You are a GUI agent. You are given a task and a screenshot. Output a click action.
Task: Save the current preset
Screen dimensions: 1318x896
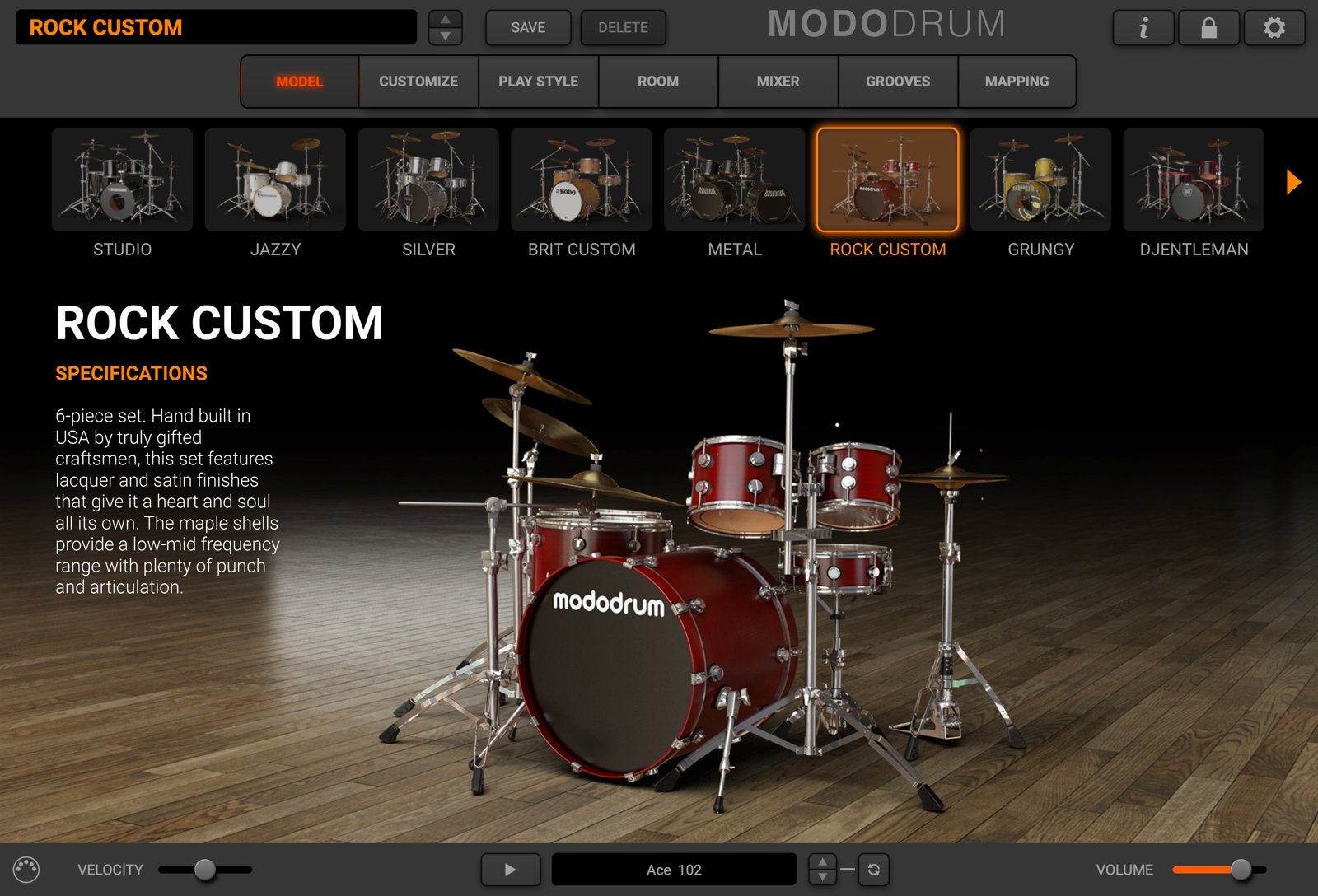pyautogui.click(x=528, y=28)
